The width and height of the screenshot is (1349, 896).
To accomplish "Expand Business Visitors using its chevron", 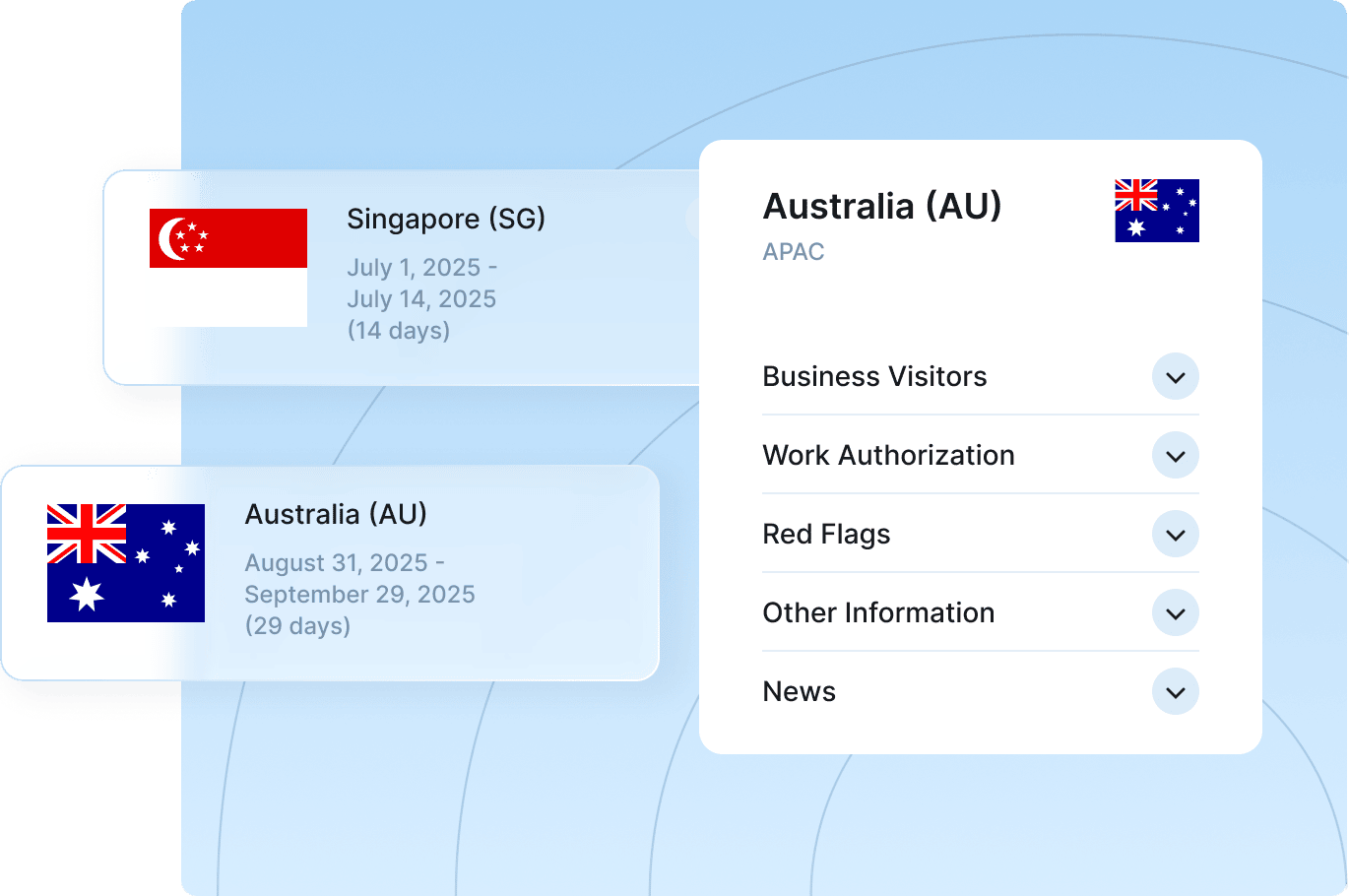I will 1175,377.
